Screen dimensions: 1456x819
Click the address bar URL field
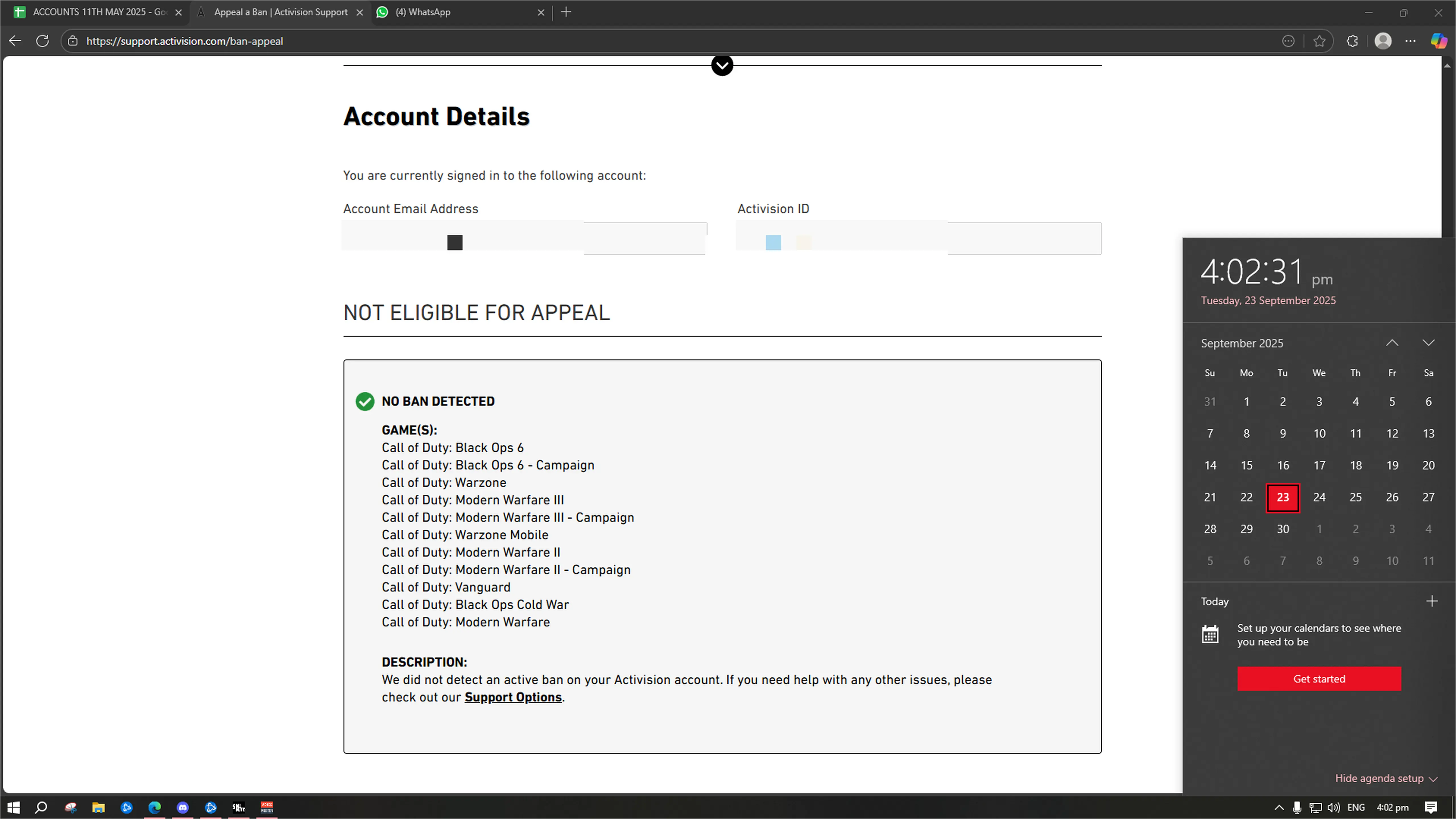tap(678, 41)
